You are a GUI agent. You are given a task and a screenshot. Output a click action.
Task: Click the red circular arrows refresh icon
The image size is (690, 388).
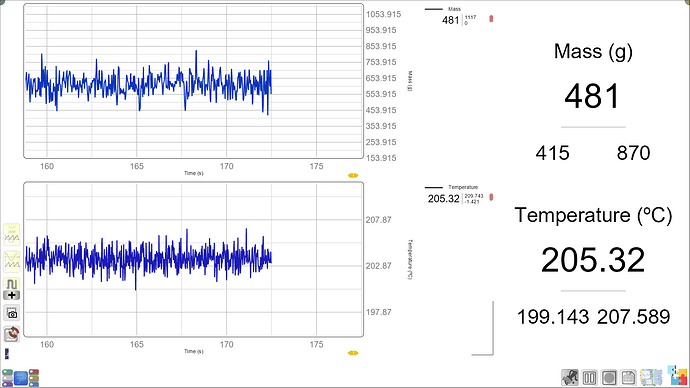11,334
